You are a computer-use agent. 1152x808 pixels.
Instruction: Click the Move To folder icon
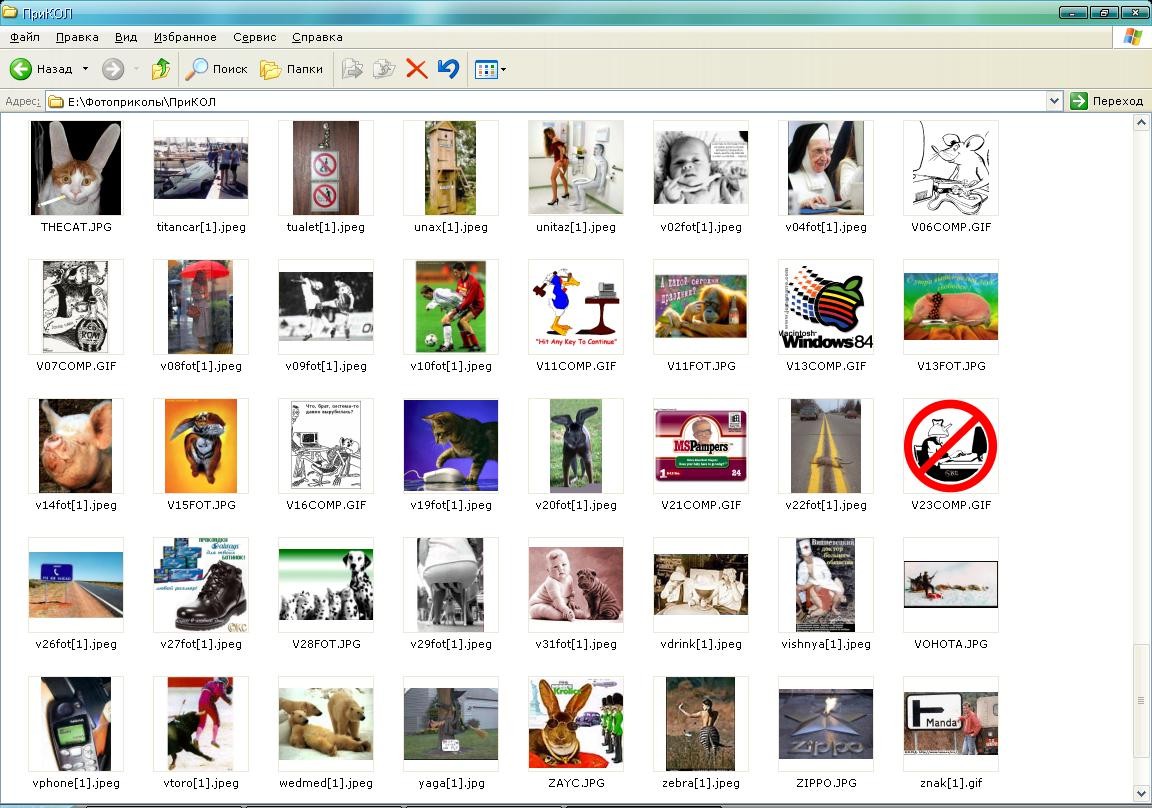click(x=352, y=69)
